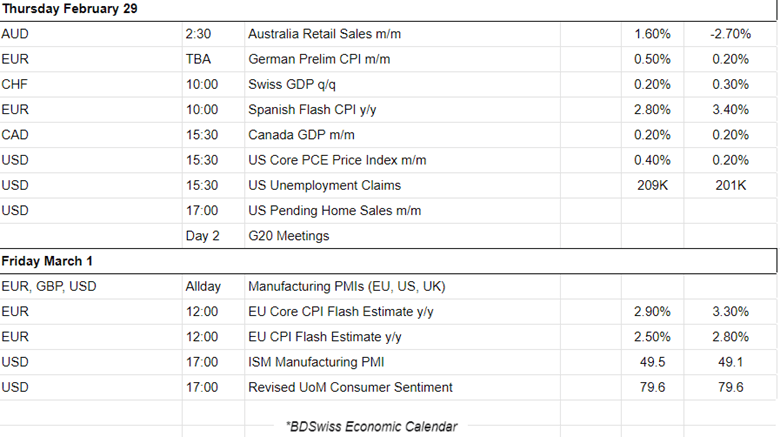Select the US Pending Home Sales cell
The width and height of the screenshot is (780, 437).
334,210
